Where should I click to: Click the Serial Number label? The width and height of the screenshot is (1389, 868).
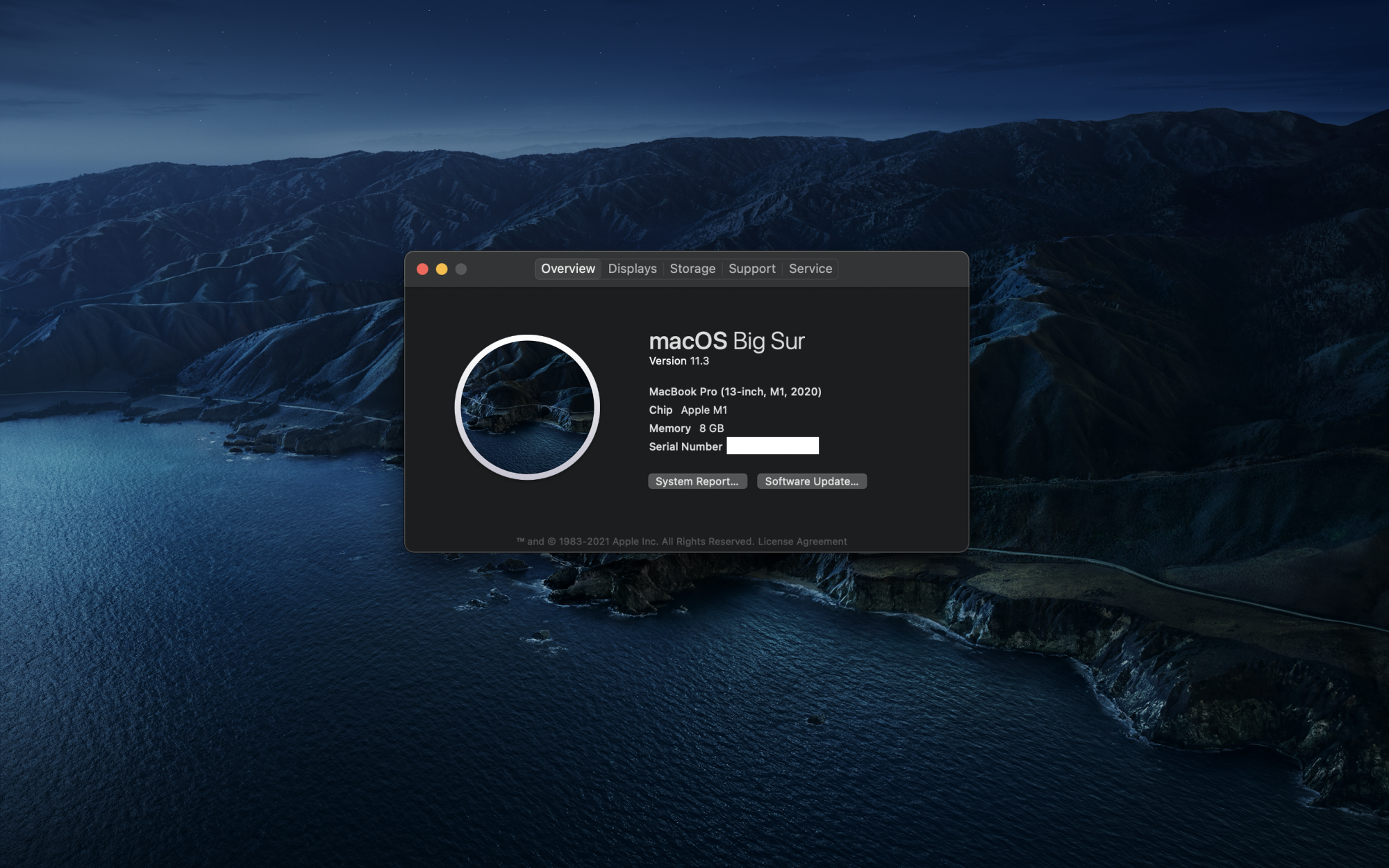685,446
